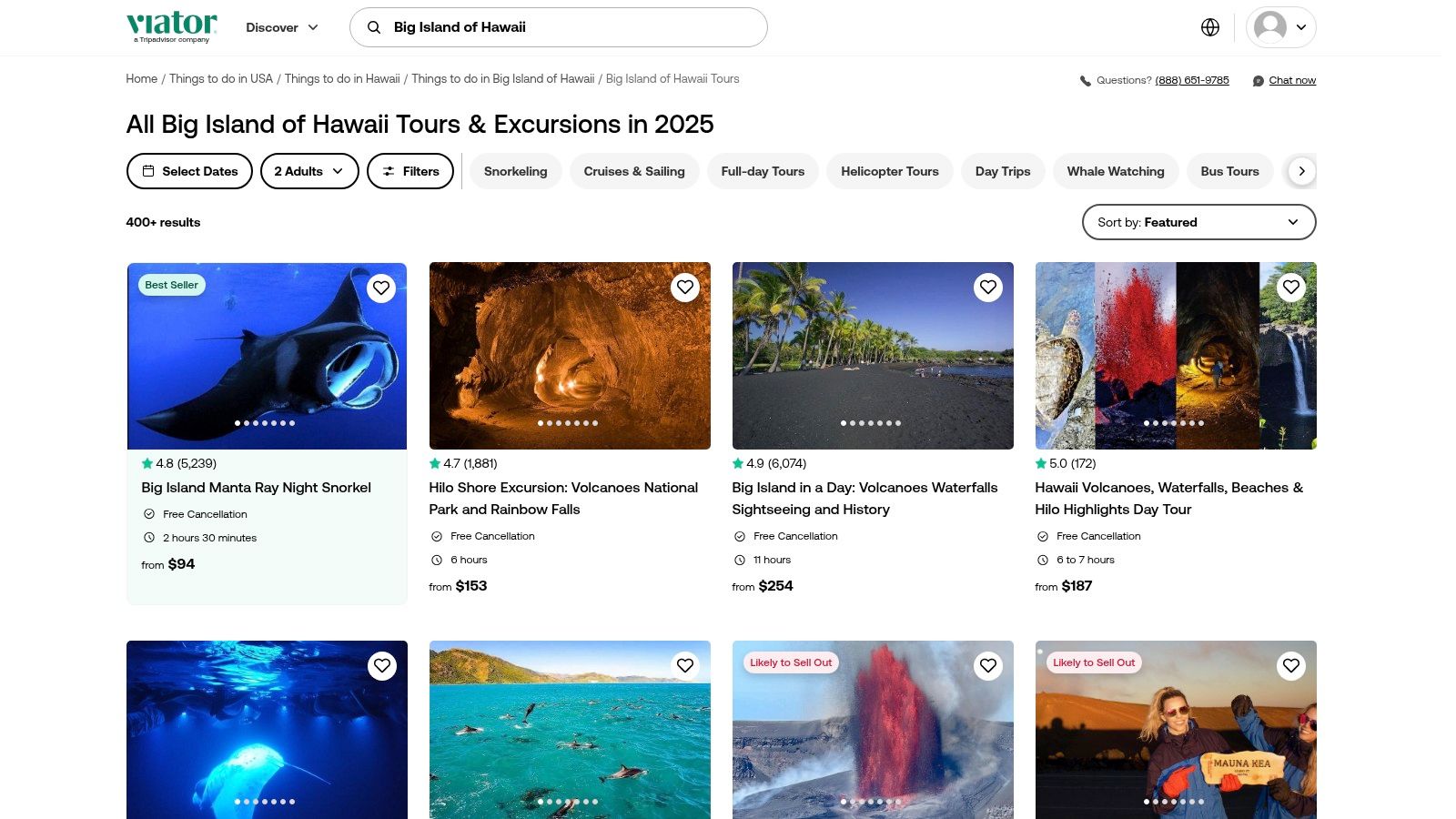The width and height of the screenshot is (1456, 819).
Task: Add Hawaii Volcanoes Day Tour to wishlist
Action: (x=1290, y=288)
